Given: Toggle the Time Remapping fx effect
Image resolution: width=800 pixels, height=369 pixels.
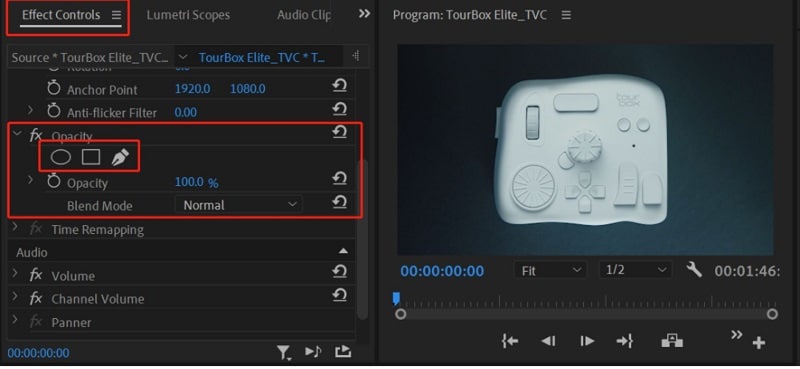Looking at the screenshot, I should (x=35, y=229).
